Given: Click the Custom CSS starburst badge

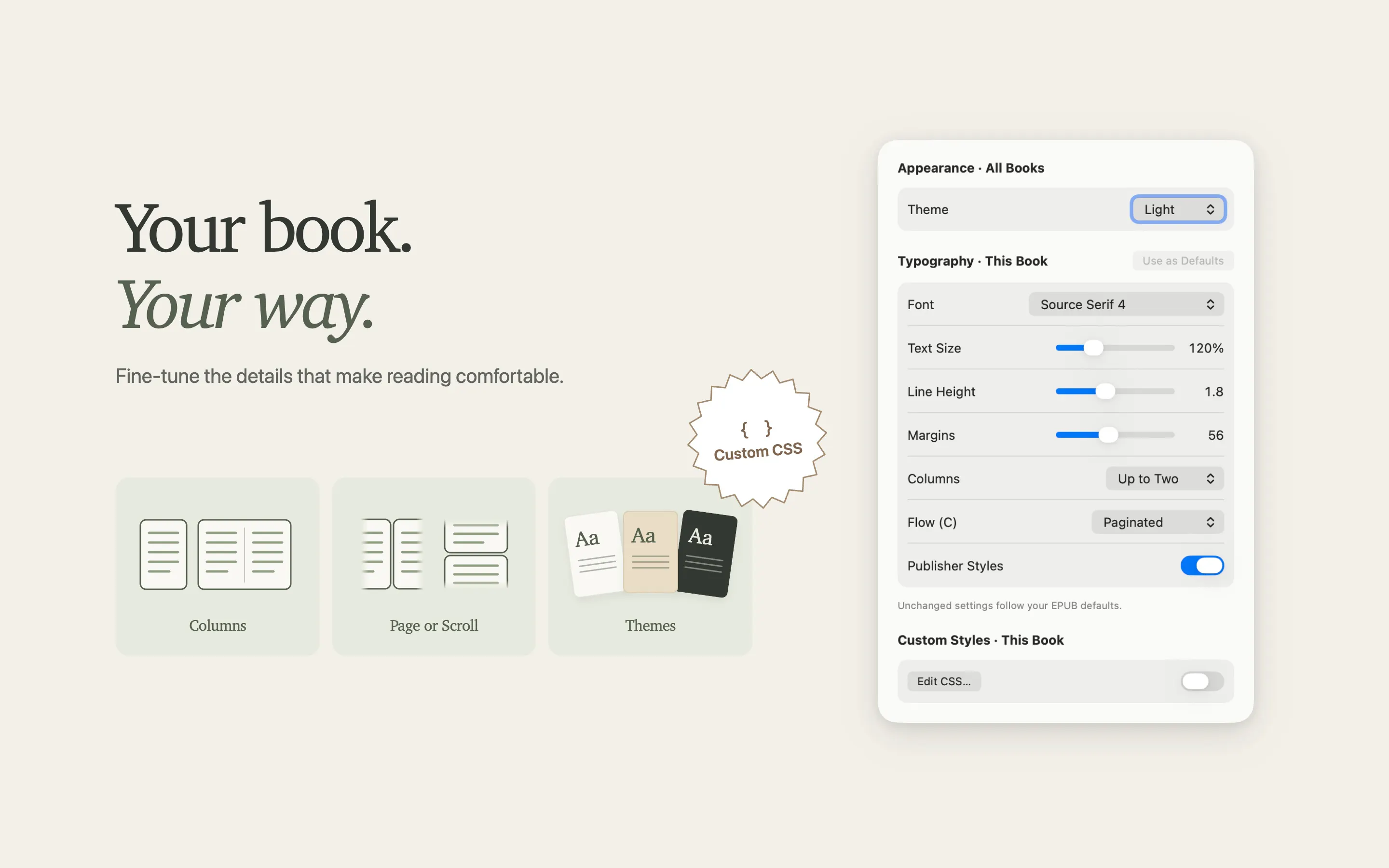Looking at the screenshot, I should coord(757,439).
